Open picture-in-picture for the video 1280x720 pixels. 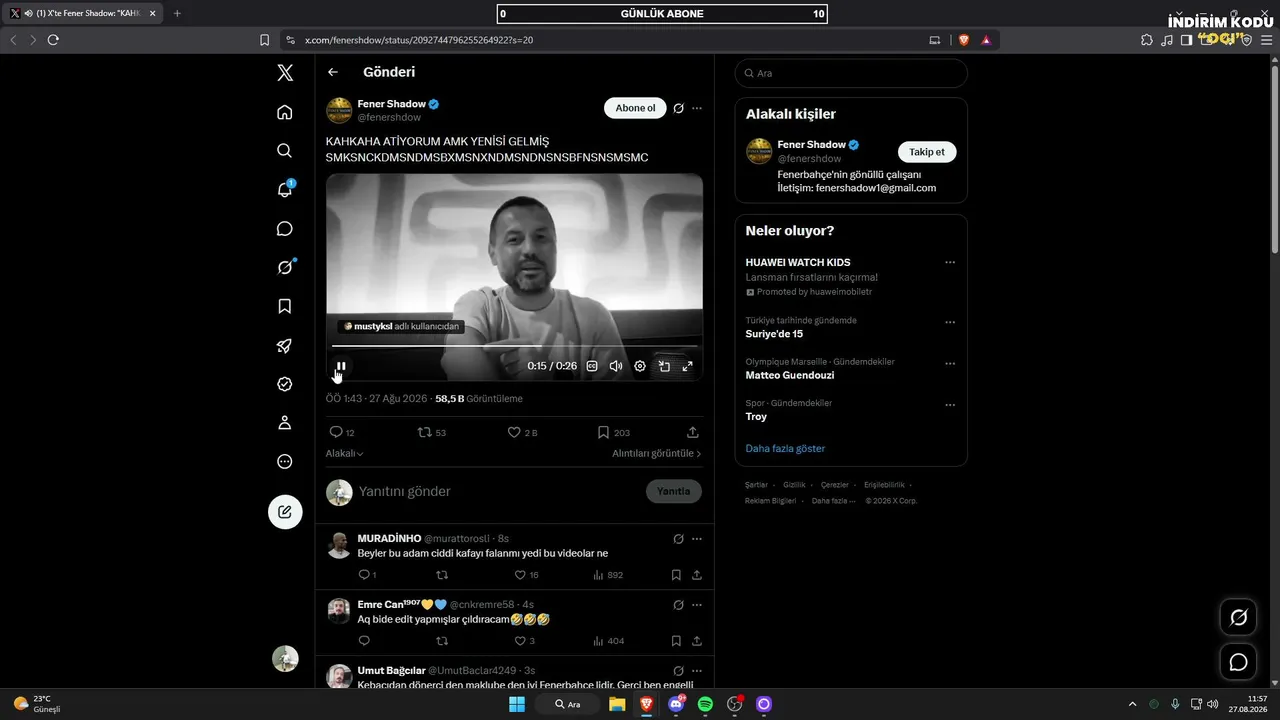pos(664,366)
